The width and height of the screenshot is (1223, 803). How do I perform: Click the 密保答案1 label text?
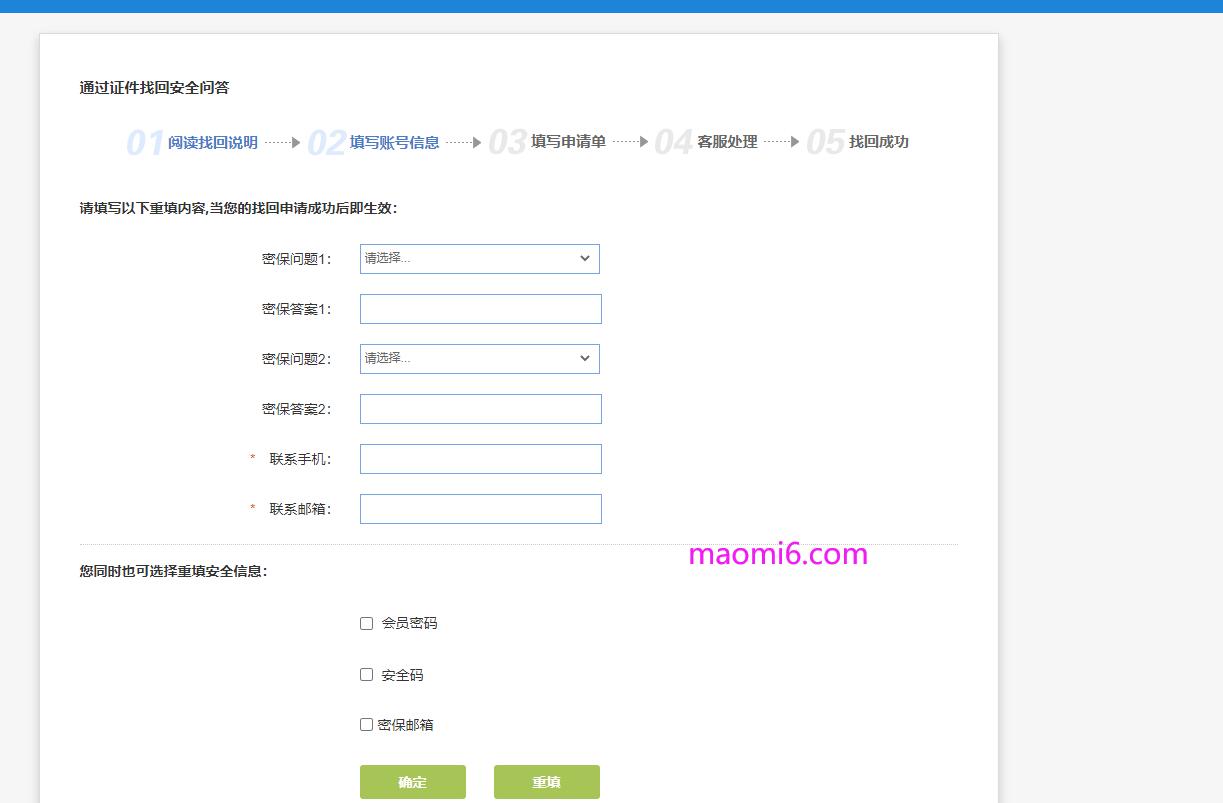pyautogui.click(x=296, y=309)
